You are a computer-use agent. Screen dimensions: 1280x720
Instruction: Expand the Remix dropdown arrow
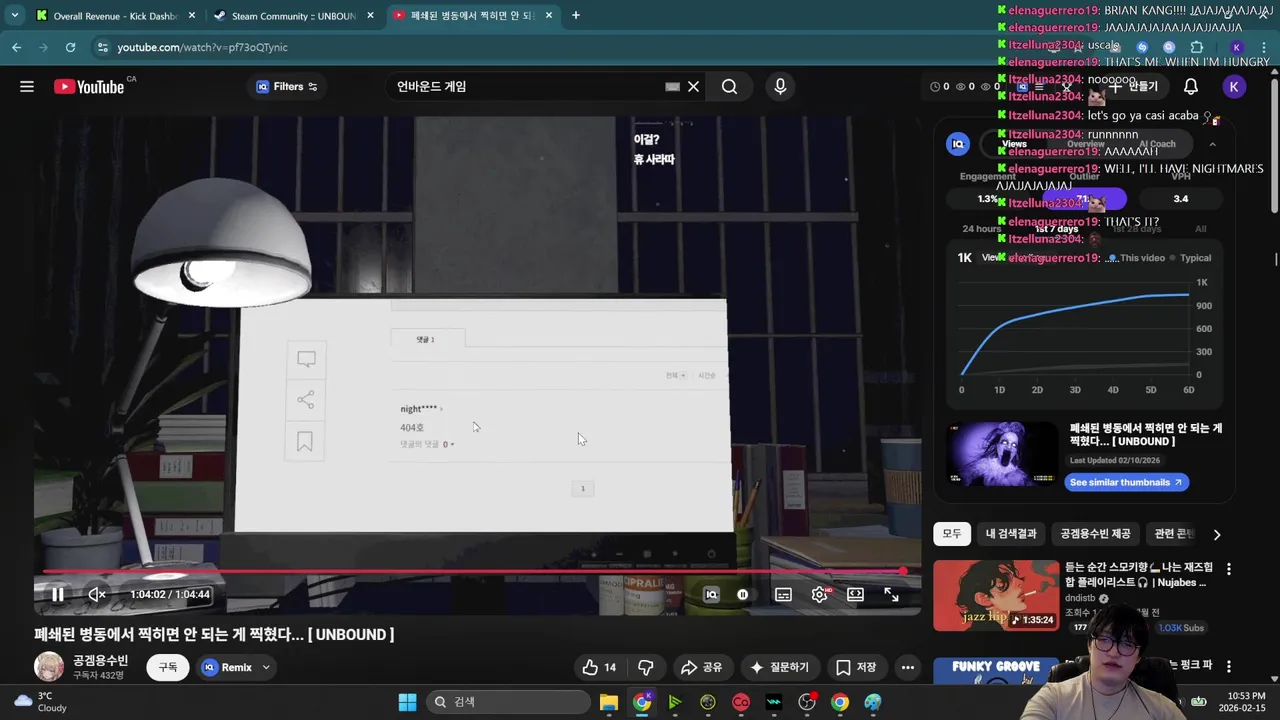pos(266,667)
